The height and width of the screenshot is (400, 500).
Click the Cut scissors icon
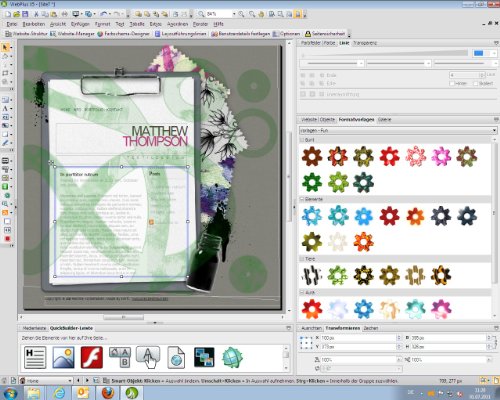(36, 14)
